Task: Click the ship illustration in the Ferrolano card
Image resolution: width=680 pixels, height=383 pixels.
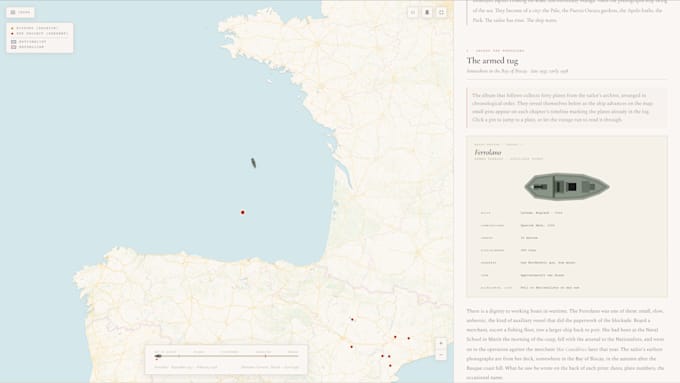Action: (x=567, y=187)
